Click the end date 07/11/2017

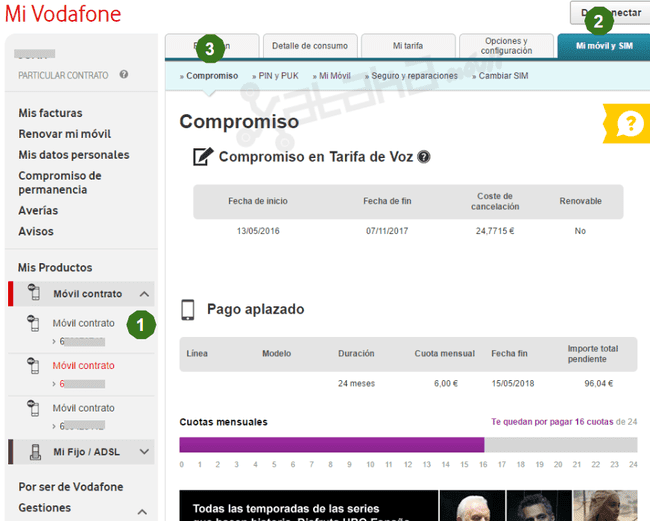[387, 231]
